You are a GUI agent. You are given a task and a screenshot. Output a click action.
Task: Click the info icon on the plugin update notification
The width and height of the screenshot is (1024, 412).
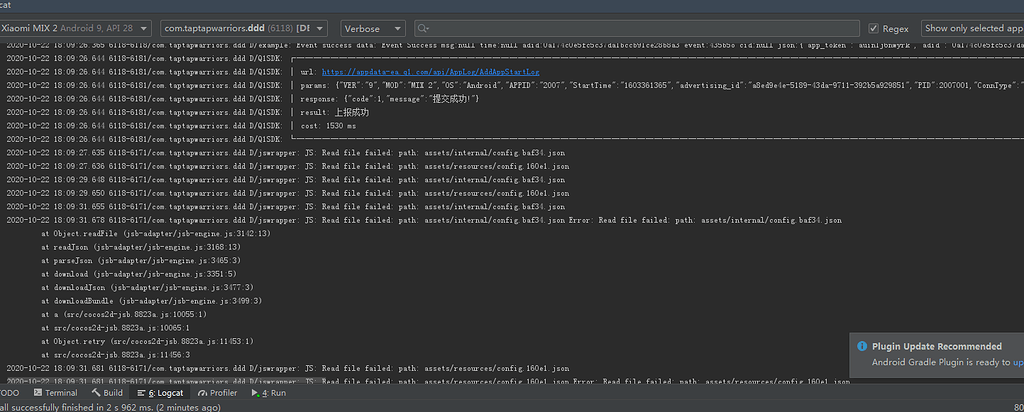861,346
